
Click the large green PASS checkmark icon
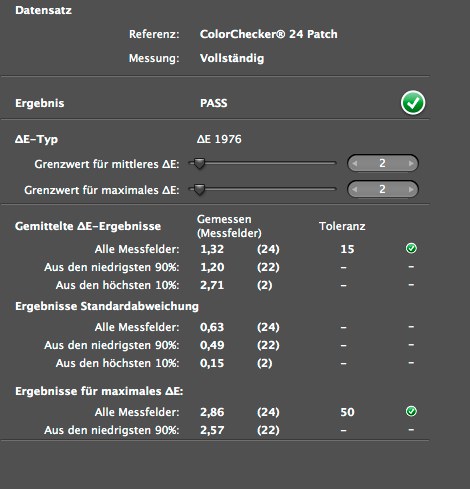click(413, 103)
